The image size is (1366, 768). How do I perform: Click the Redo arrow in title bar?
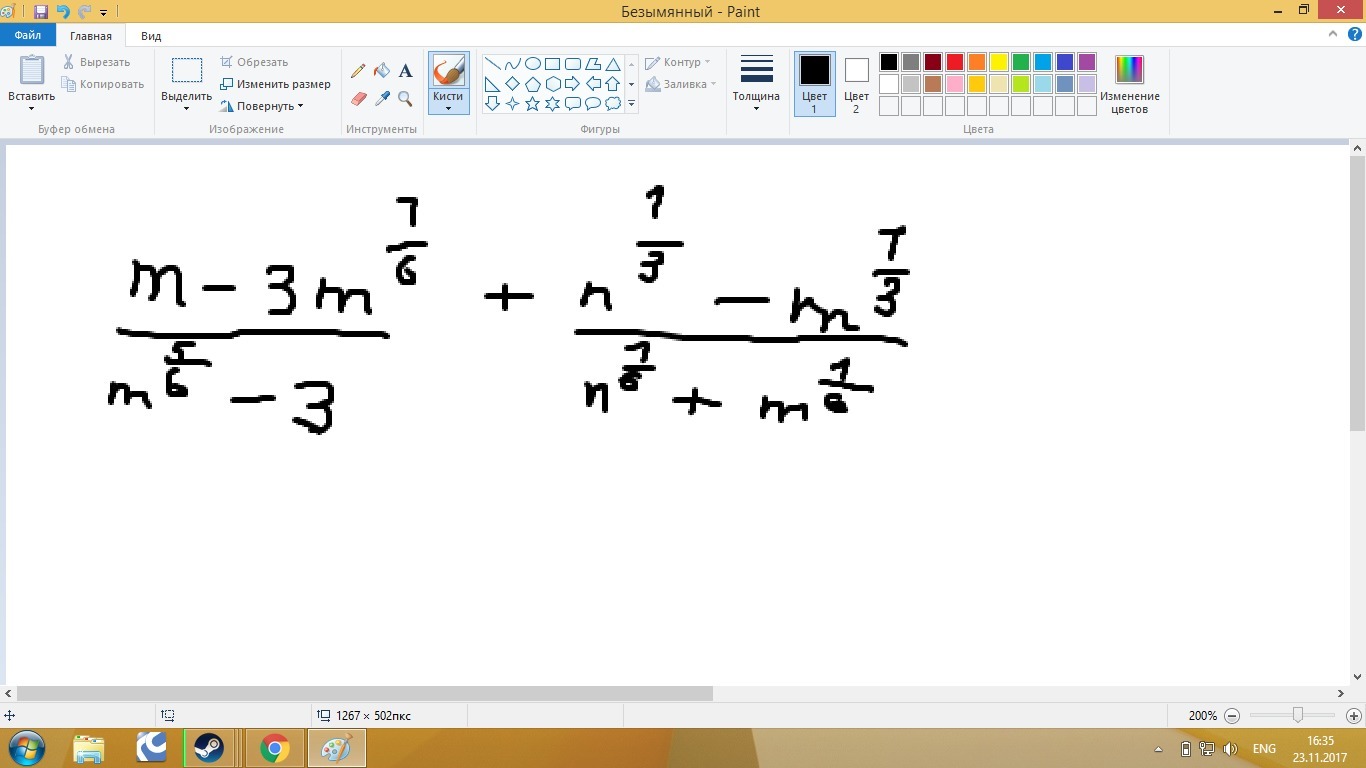(x=84, y=12)
